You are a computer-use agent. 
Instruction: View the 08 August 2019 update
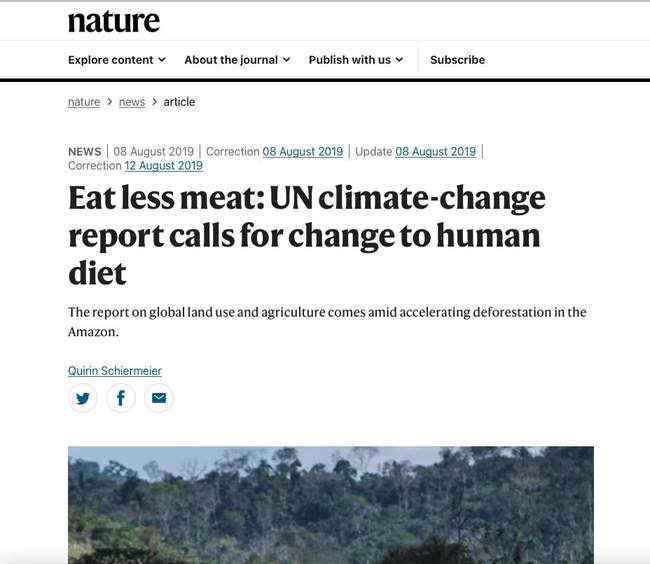[435, 152]
